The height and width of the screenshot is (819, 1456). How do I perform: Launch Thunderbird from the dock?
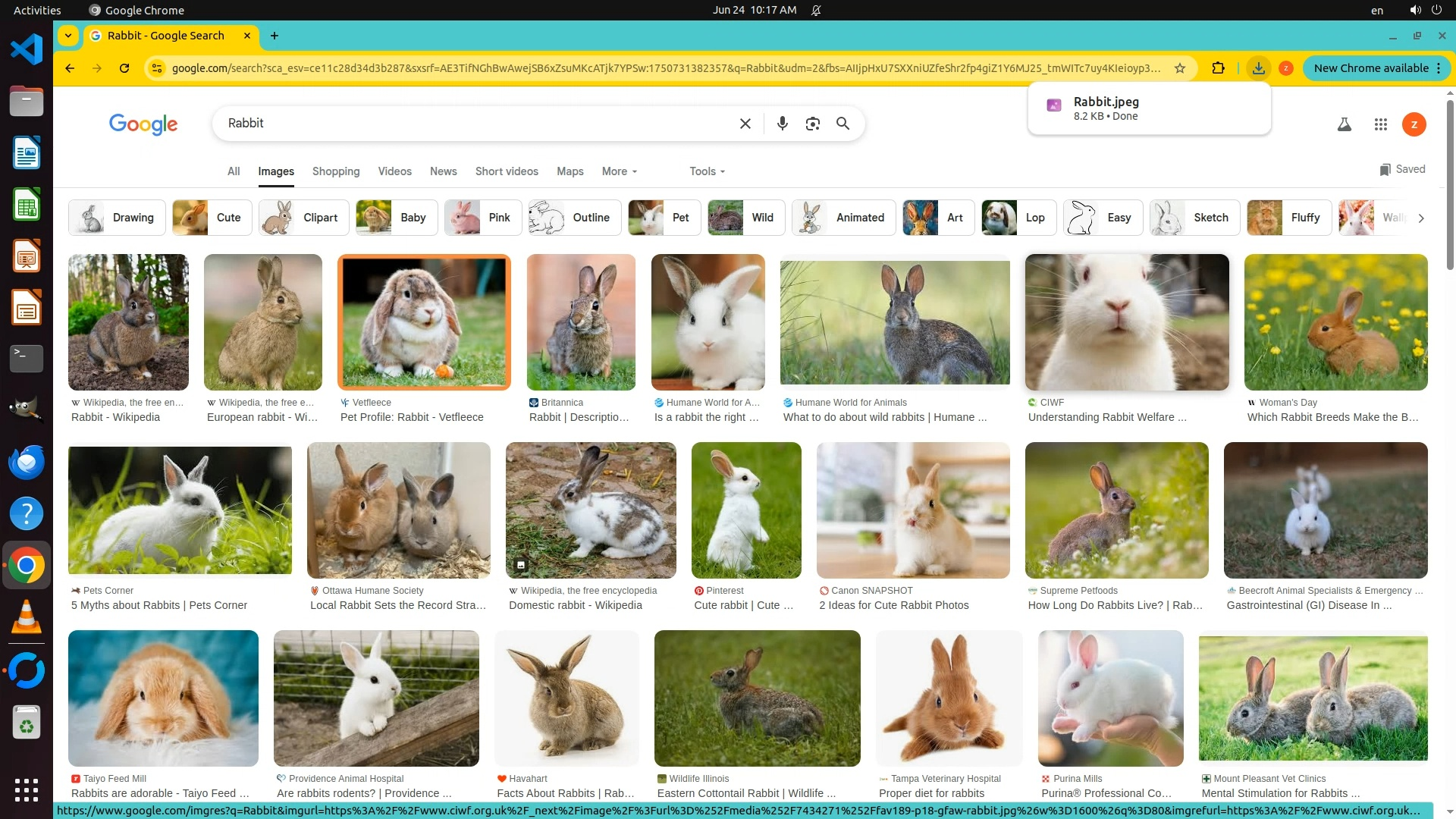click(x=26, y=462)
